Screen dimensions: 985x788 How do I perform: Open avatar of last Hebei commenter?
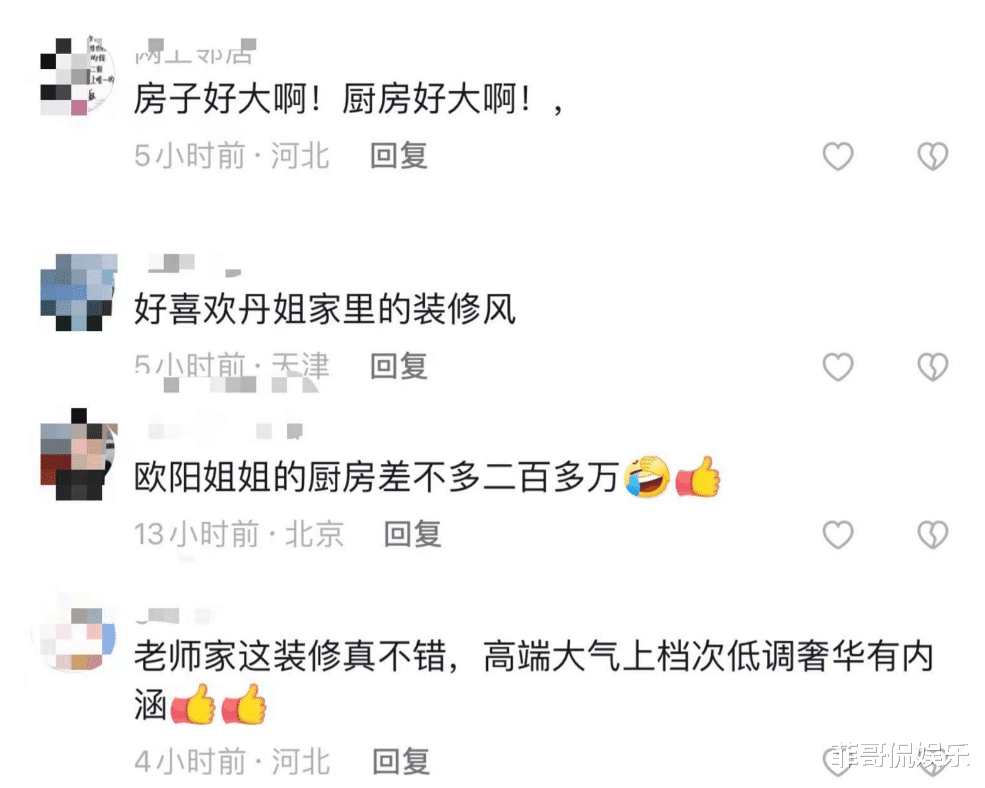(79, 638)
